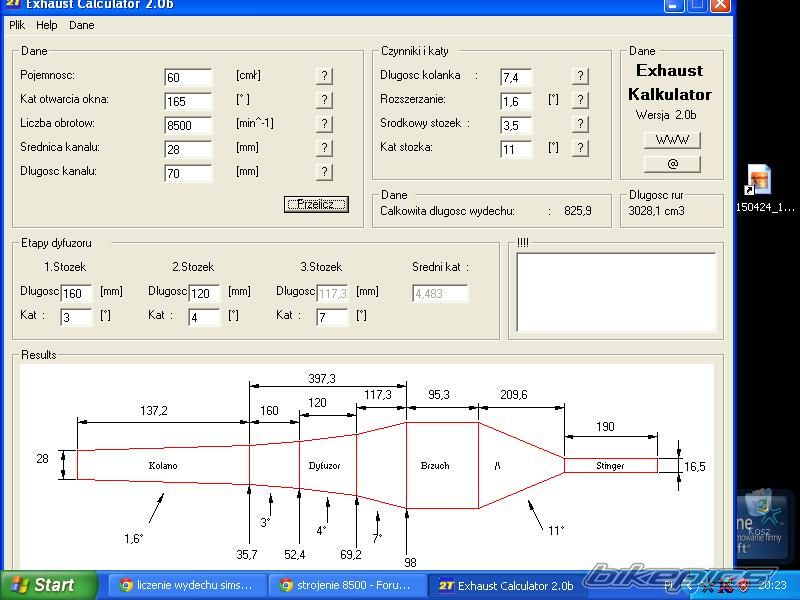The height and width of the screenshot is (600, 800).
Task: Click 1.Stozek Dlugosc field
Action: point(76,293)
